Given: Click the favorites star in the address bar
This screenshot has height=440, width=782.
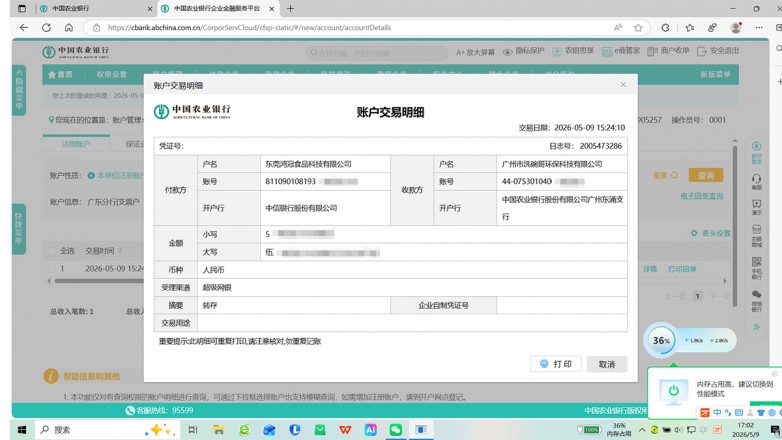Looking at the screenshot, I should (638, 27).
